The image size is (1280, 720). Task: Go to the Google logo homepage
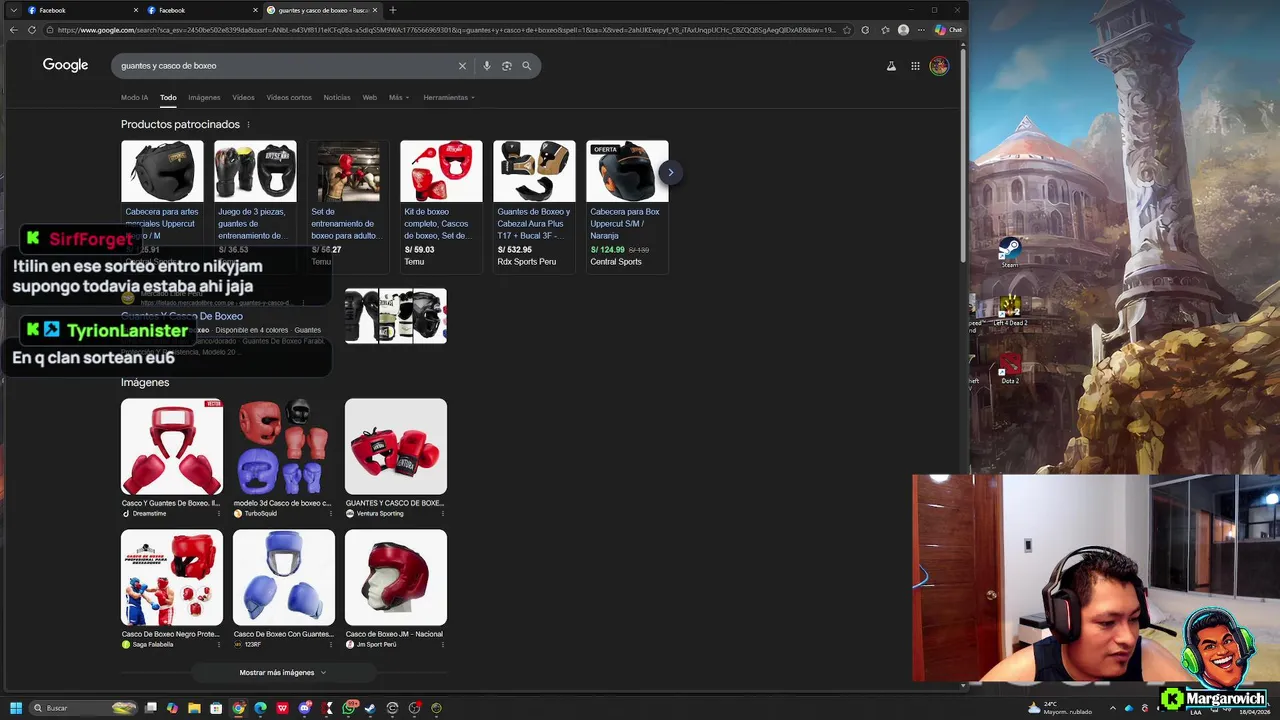(x=65, y=65)
